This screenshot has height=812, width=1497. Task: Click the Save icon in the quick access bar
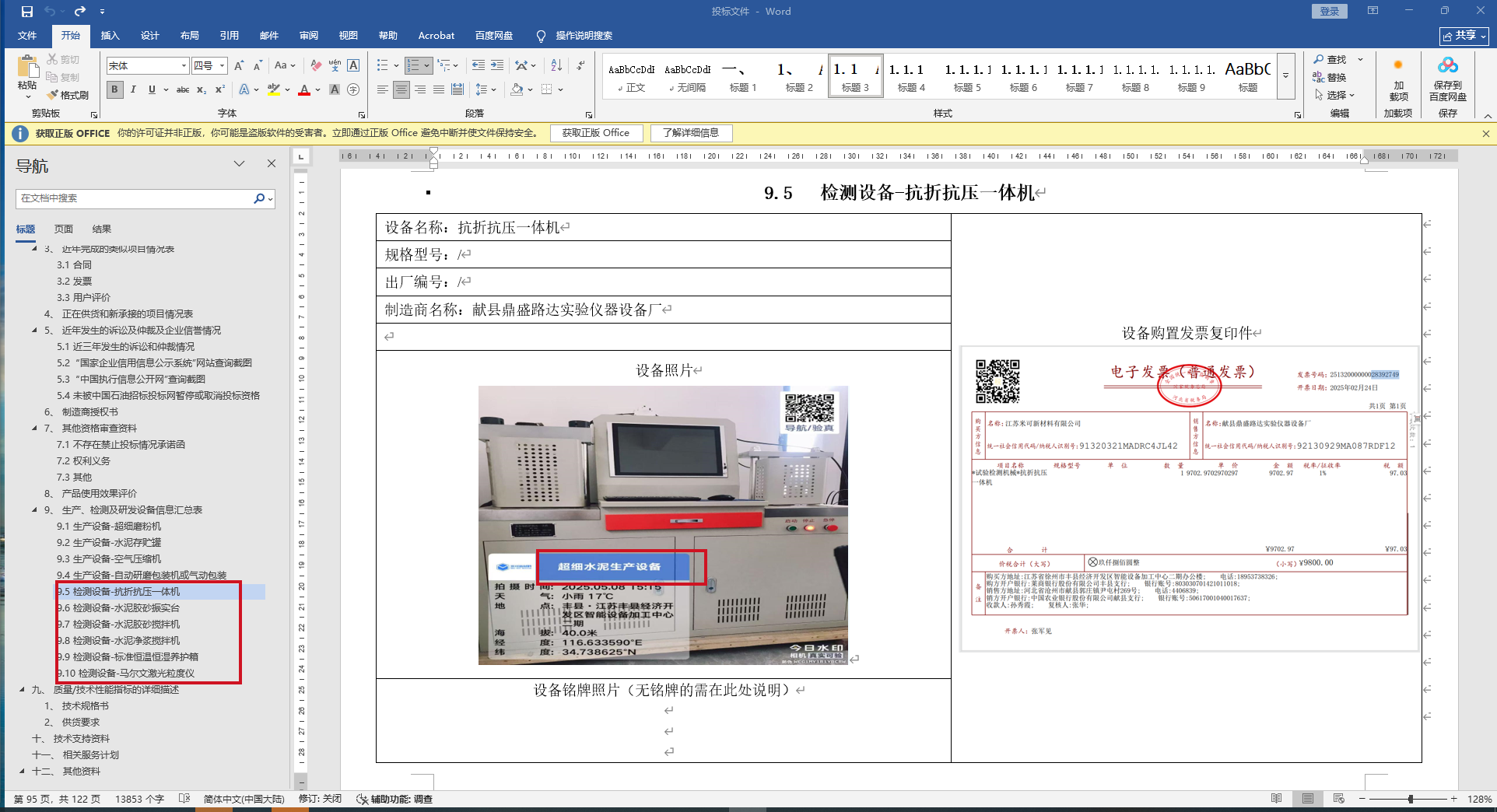click(27, 12)
